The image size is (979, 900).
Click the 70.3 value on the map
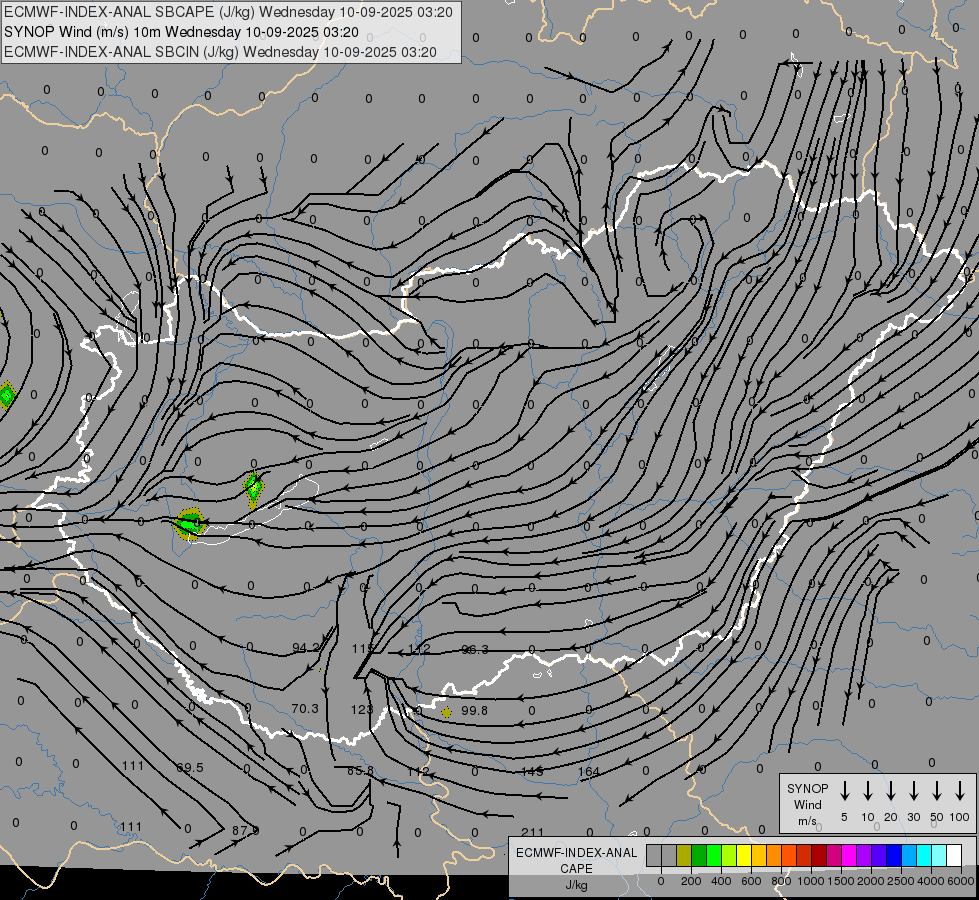305,708
